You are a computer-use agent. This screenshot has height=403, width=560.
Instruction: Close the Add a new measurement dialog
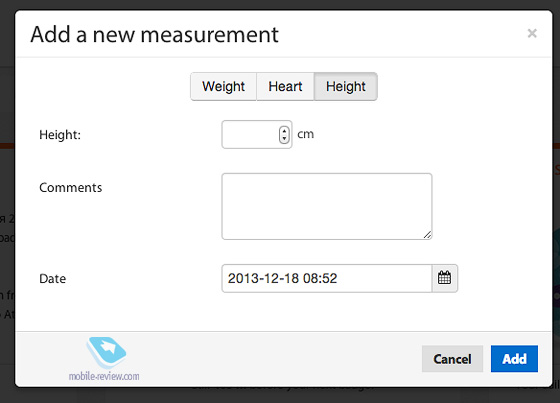[532, 33]
